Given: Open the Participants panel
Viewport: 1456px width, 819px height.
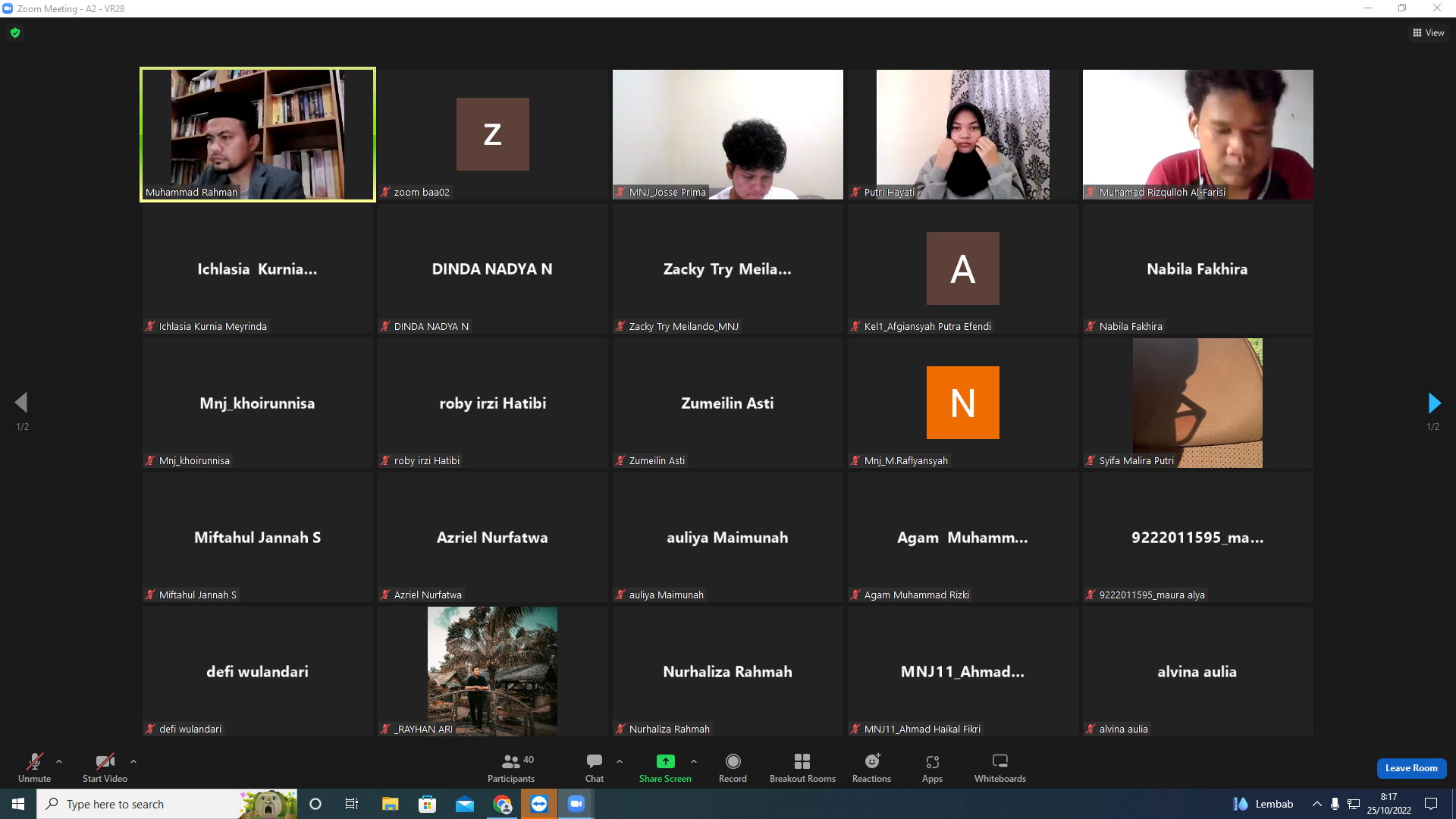Looking at the screenshot, I should coord(511,767).
